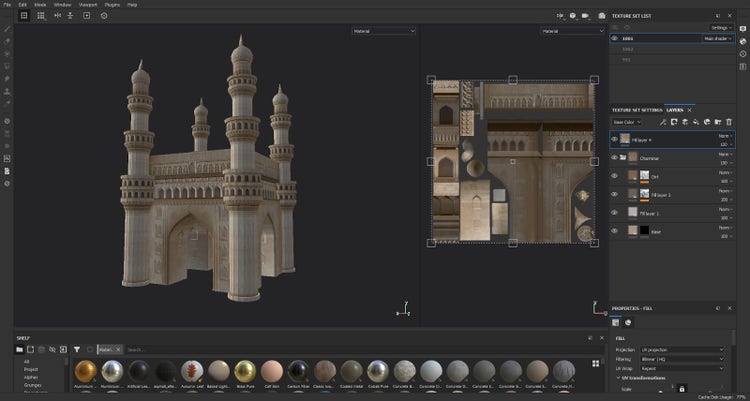Viewport: 750px width, 401px height.
Task: Open the 3D viewport Material dropdown
Action: tap(384, 31)
